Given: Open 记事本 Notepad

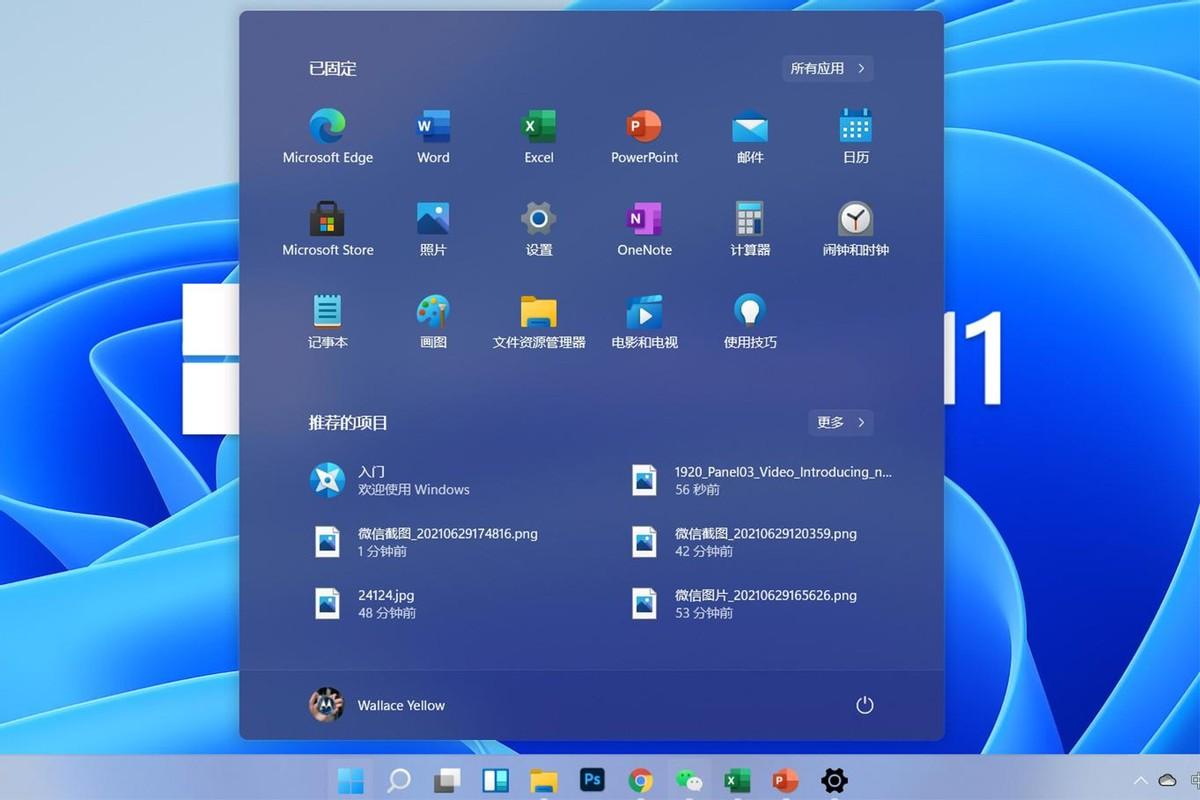Looking at the screenshot, I should point(327,320).
